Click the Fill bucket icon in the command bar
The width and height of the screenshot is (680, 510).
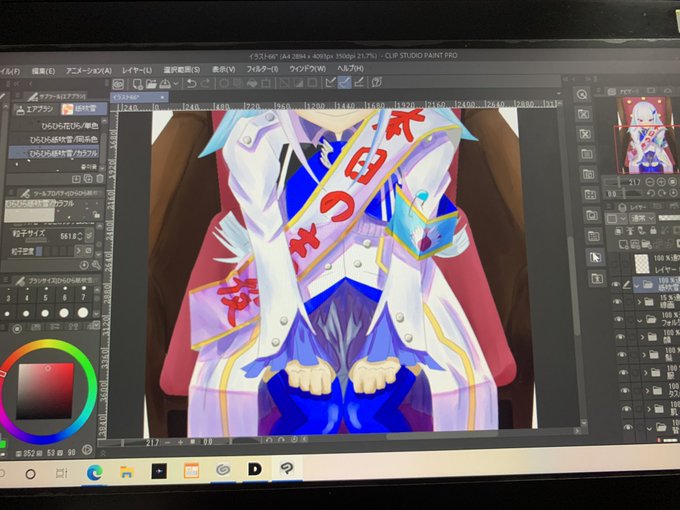click(x=252, y=83)
